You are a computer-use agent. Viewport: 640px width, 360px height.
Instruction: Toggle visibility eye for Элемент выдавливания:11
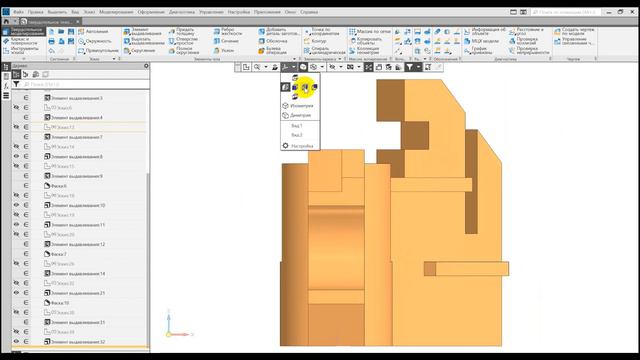[x=16, y=224]
